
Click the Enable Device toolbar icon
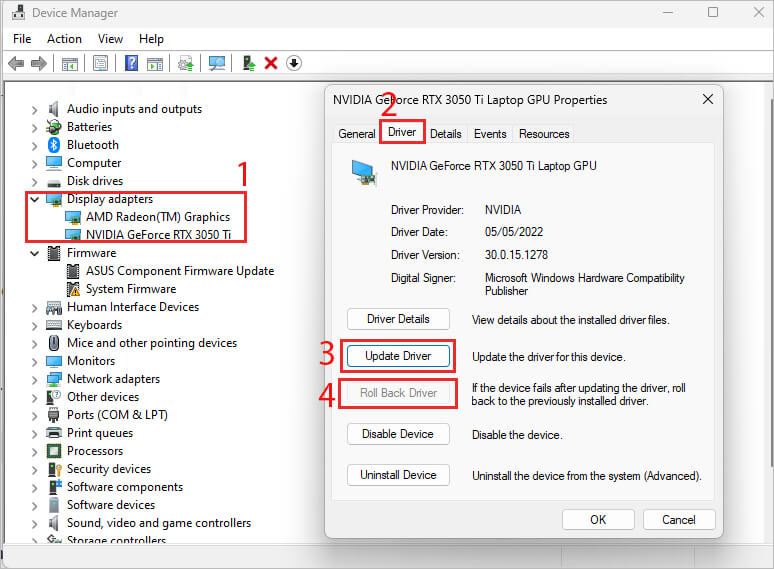click(x=248, y=63)
